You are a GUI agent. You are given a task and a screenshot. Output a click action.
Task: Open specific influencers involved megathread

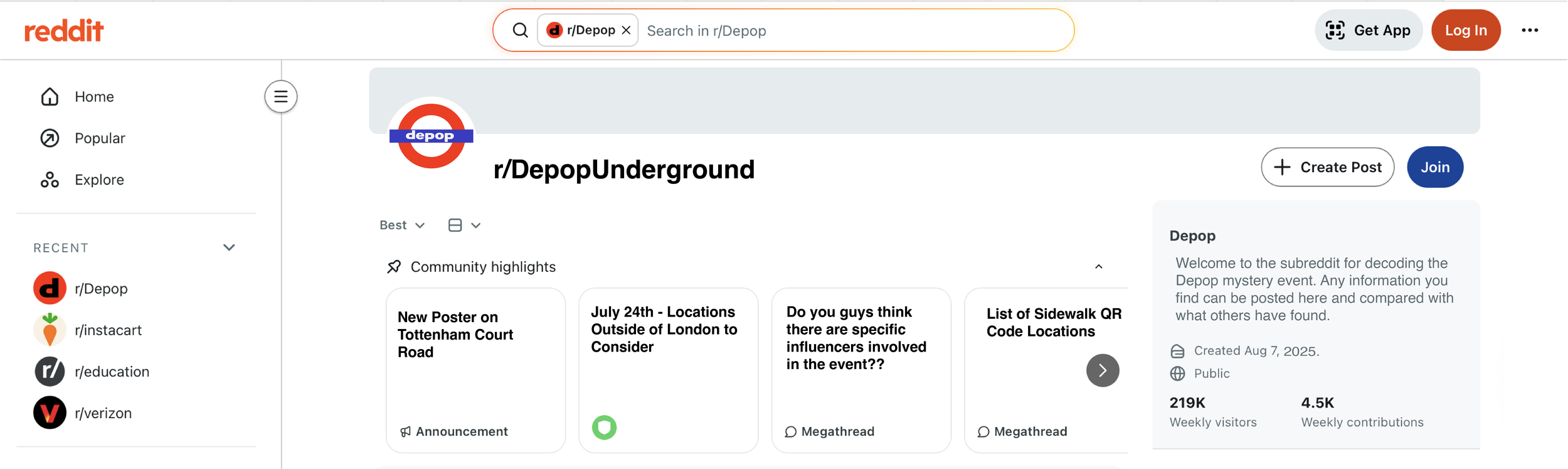[856, 338]
